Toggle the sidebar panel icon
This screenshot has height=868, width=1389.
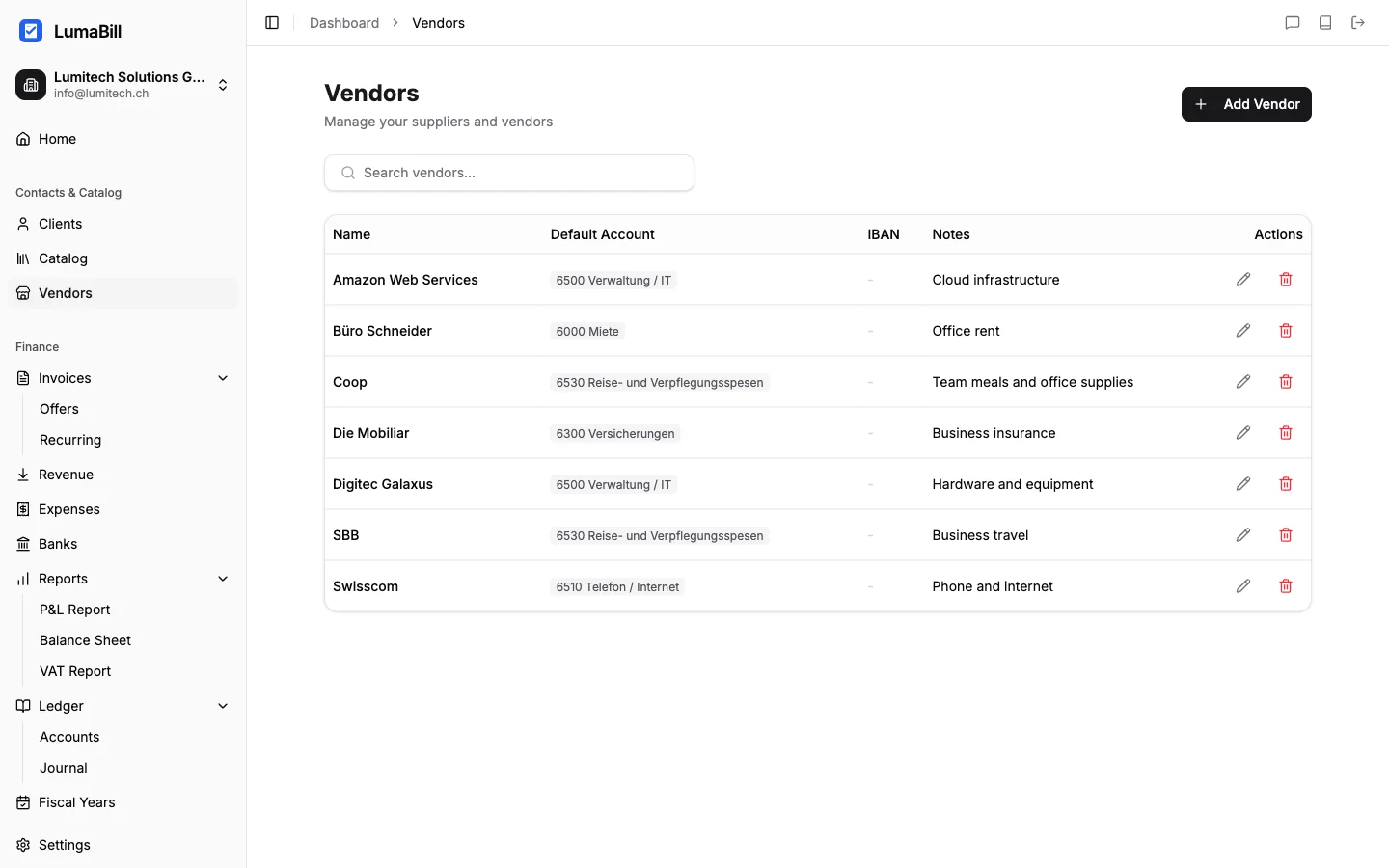271,23
